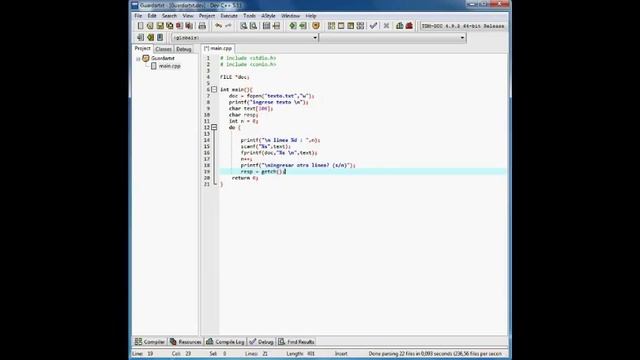Image resolution: width=640 pixels, height=360 pixels.
Task: Click line number 13 in the gutter
Action: tap(207, 134)
